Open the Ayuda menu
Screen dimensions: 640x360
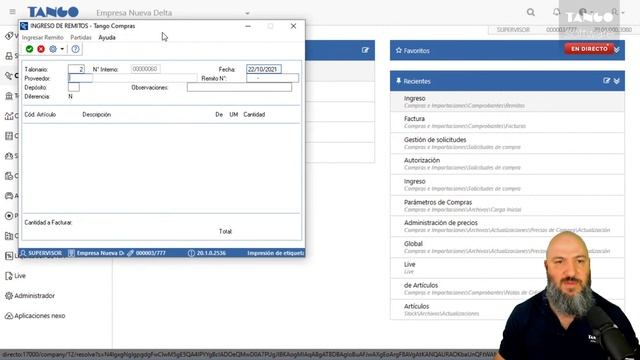point(107,38)
